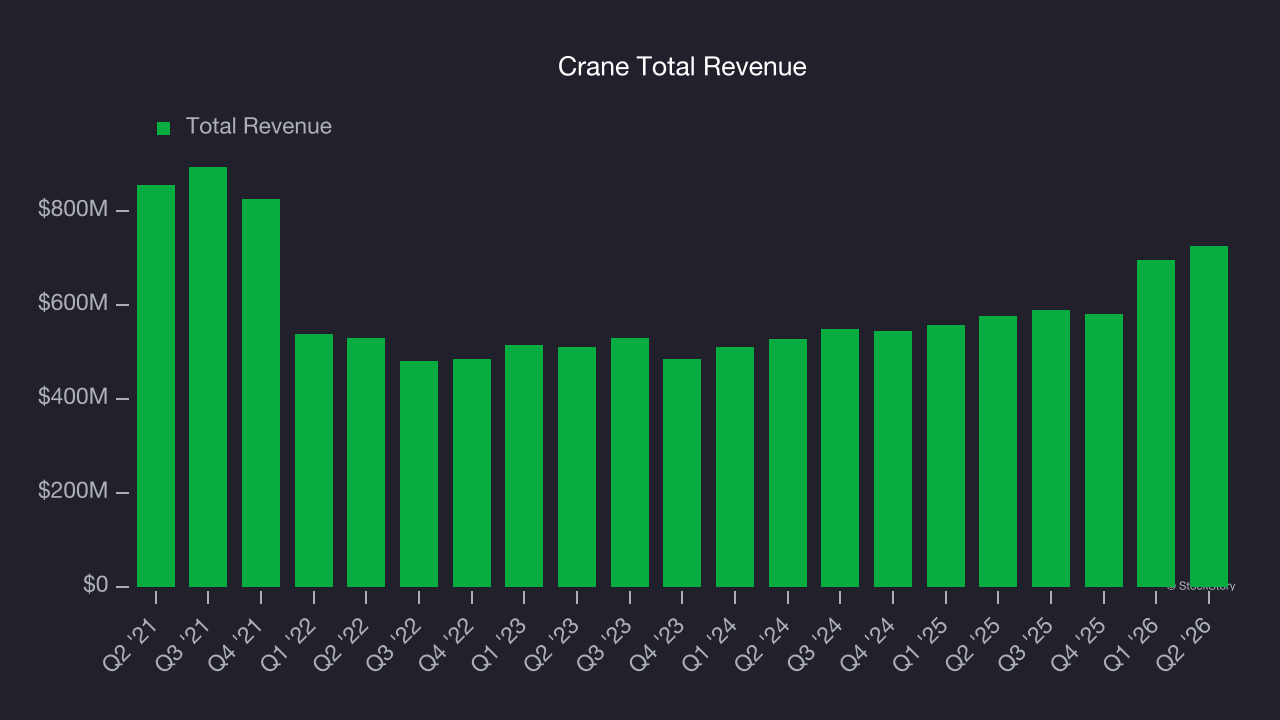Click the chart title Crane Total Revenue

point(682,67)
